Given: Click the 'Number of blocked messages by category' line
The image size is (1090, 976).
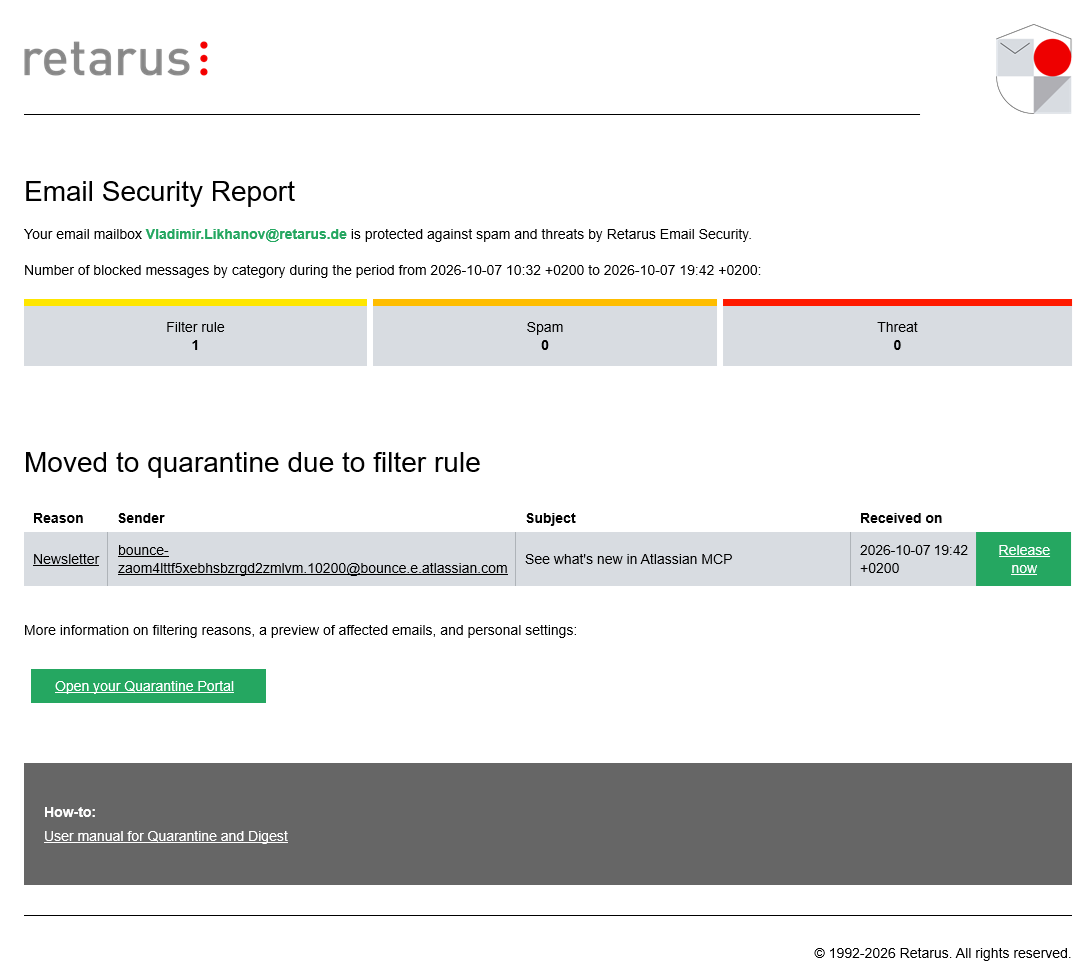Looking at the screenshot, I should (x=393, y=270).
